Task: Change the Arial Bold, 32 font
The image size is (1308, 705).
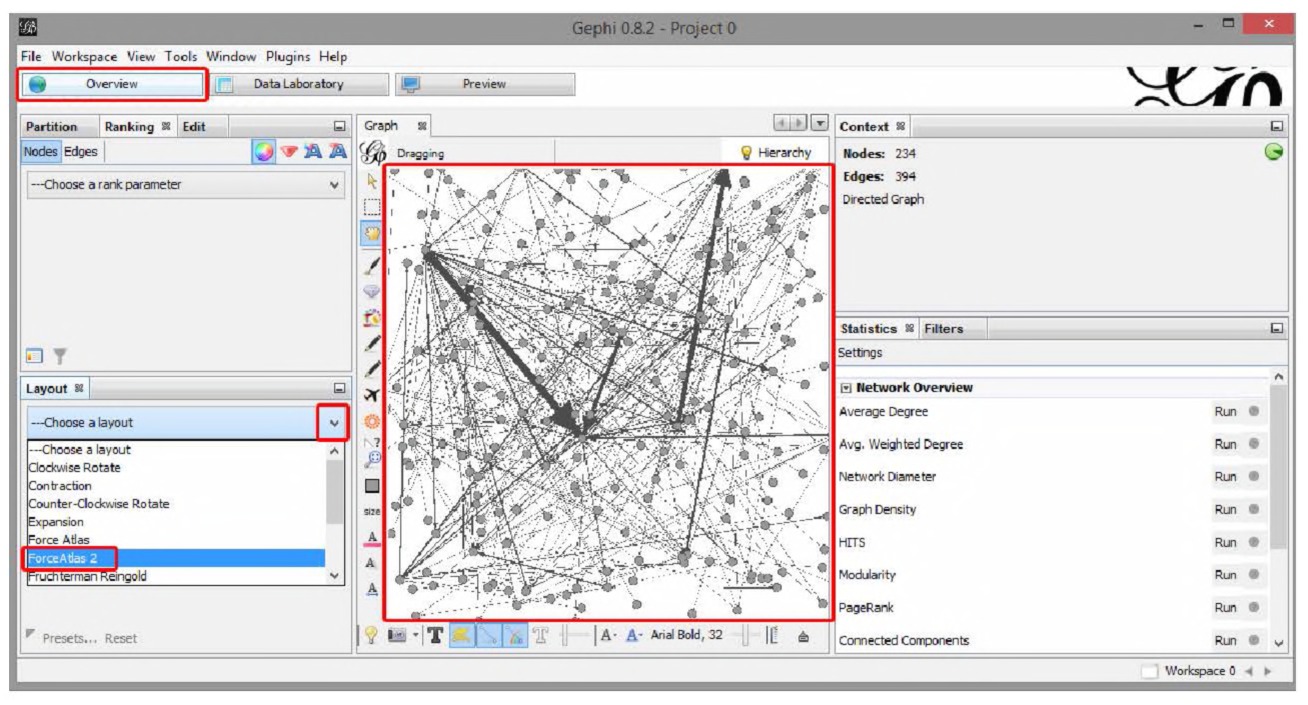Action: 687,635
